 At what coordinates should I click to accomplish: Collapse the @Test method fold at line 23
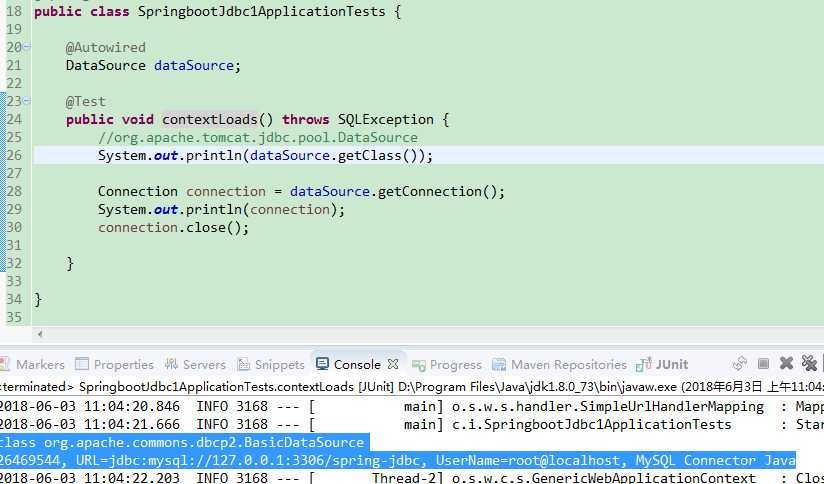pyautogui.click(x=26, y=100)
